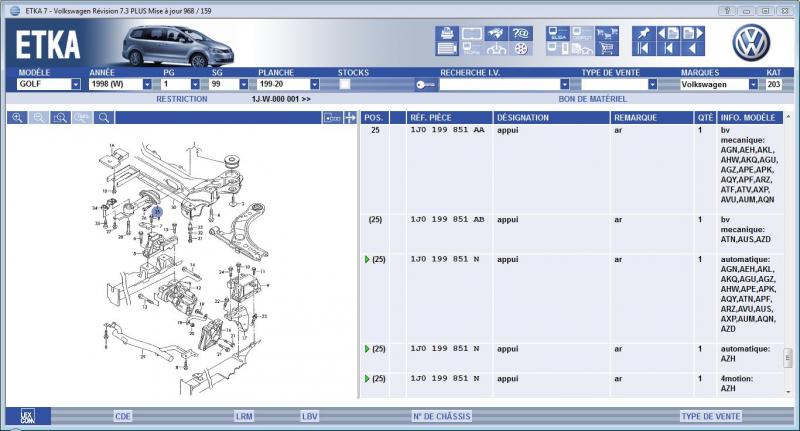800x431 pixels.
Task: Click the DÉSIGNATION column header
Action: pyautogui.click(x=552, y=118)
